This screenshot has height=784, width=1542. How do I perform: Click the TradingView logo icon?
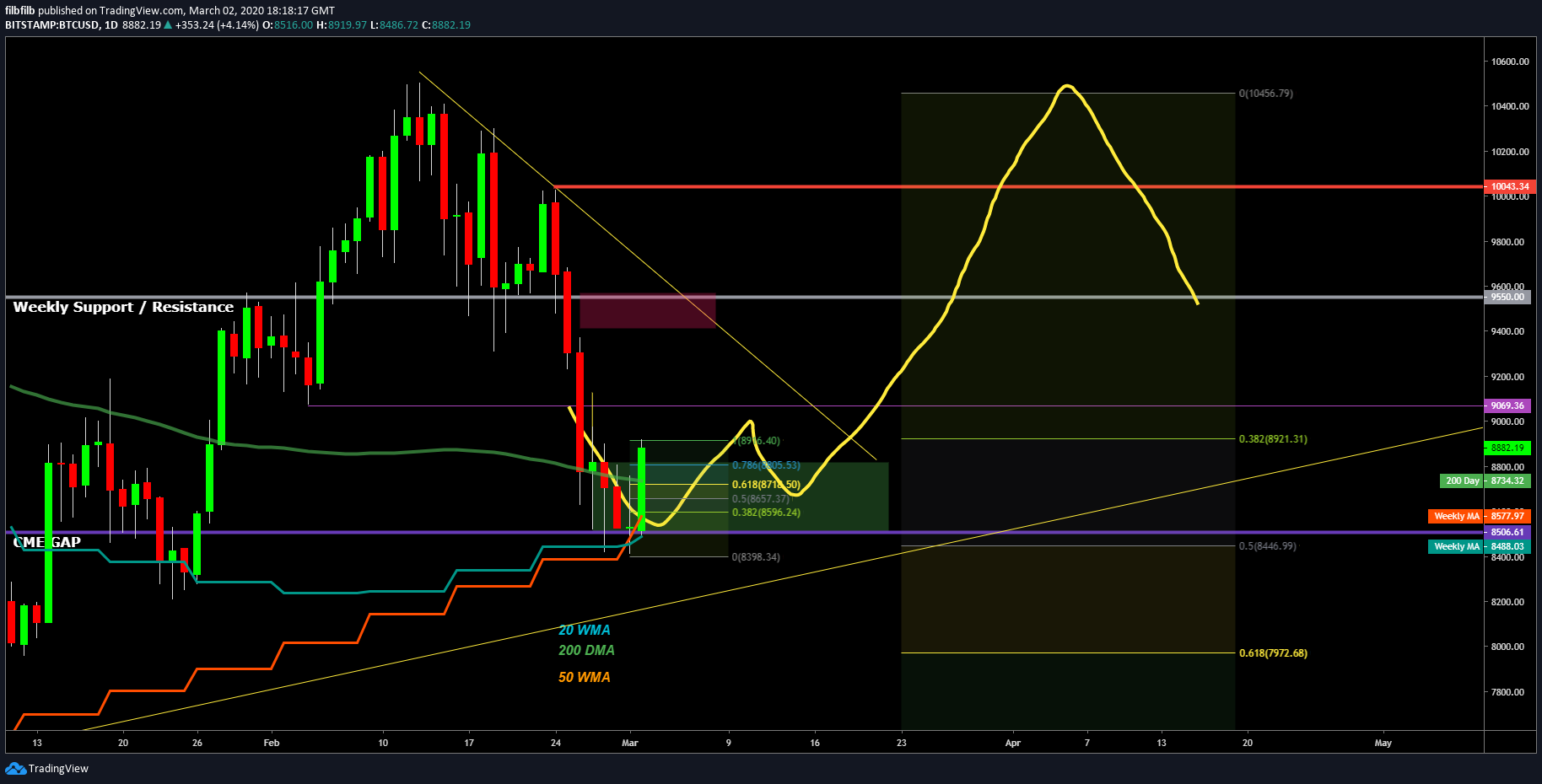(15, 768)
